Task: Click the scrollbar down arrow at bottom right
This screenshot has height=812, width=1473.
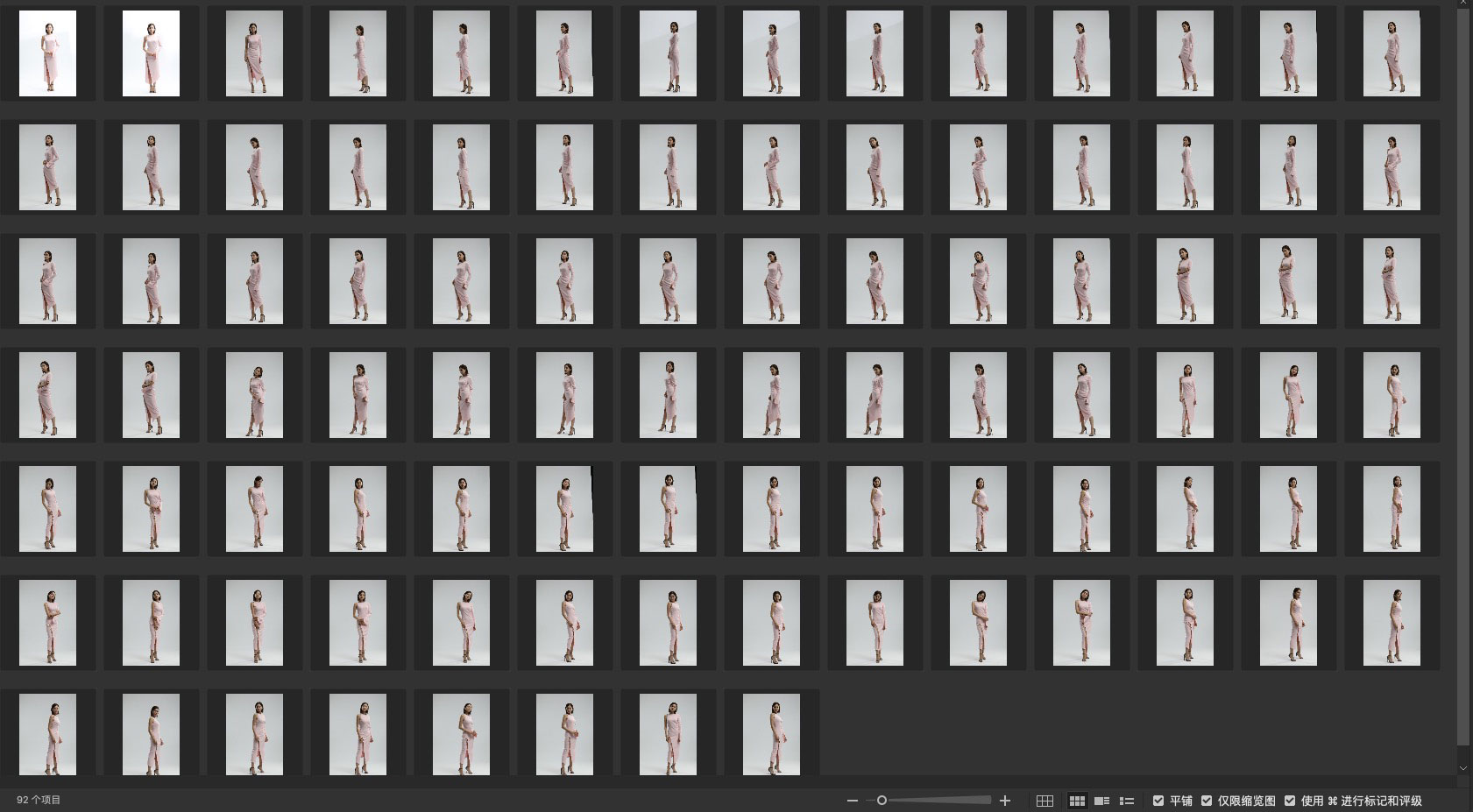Action: [x=1462, y=768]
